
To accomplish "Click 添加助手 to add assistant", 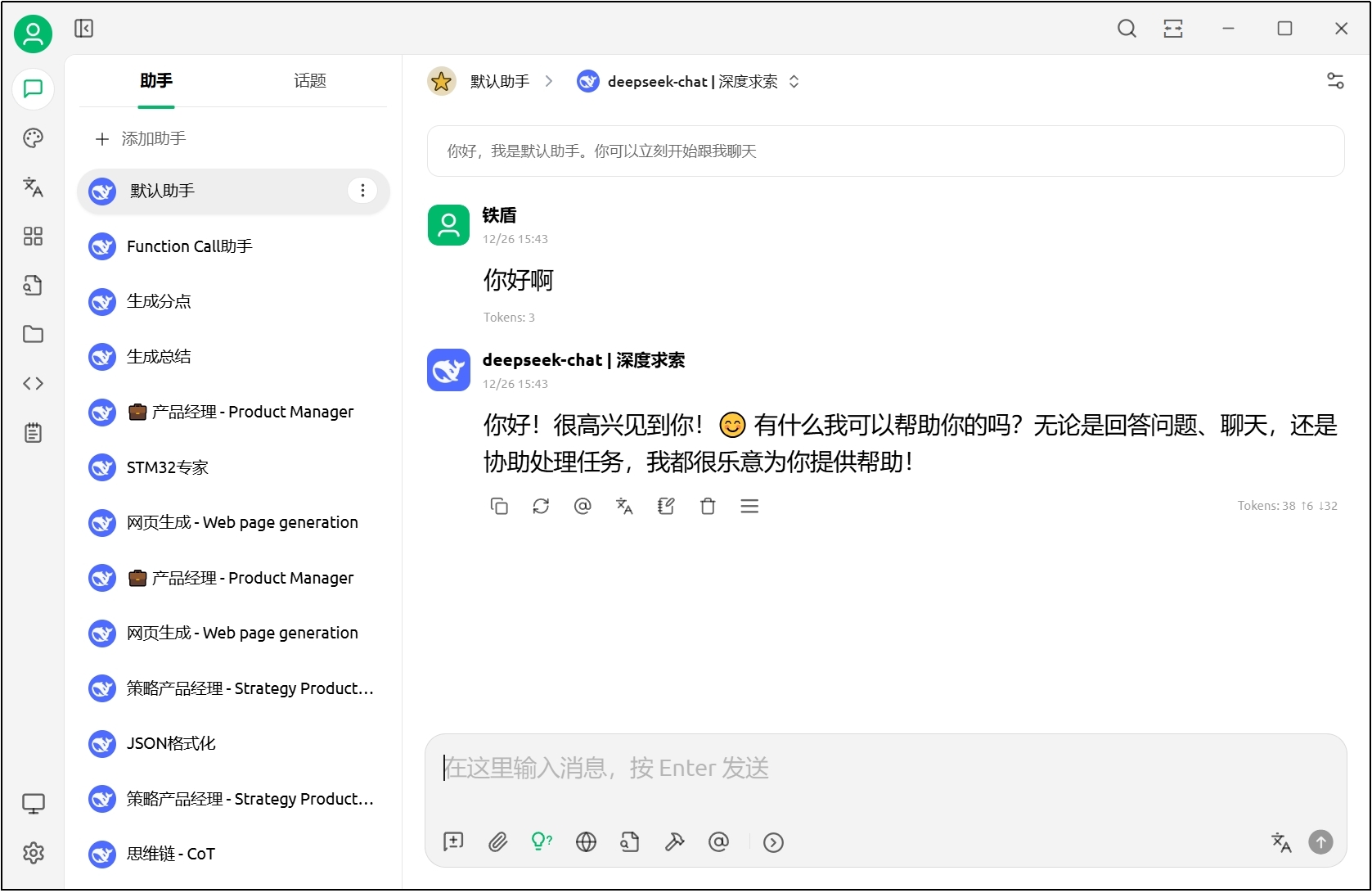I will [x=141, y=139].
